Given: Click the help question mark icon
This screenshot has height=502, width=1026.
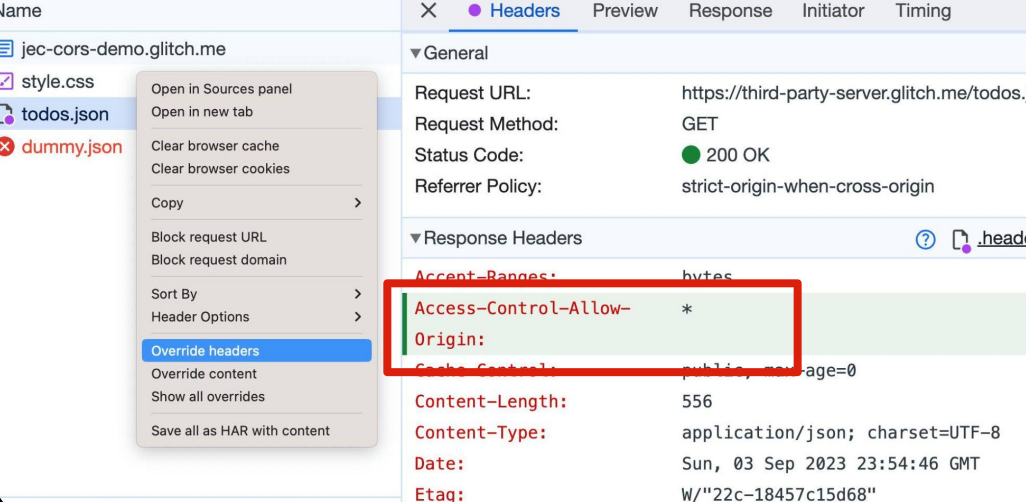Looking at the screenshot, I should (925, 239).
